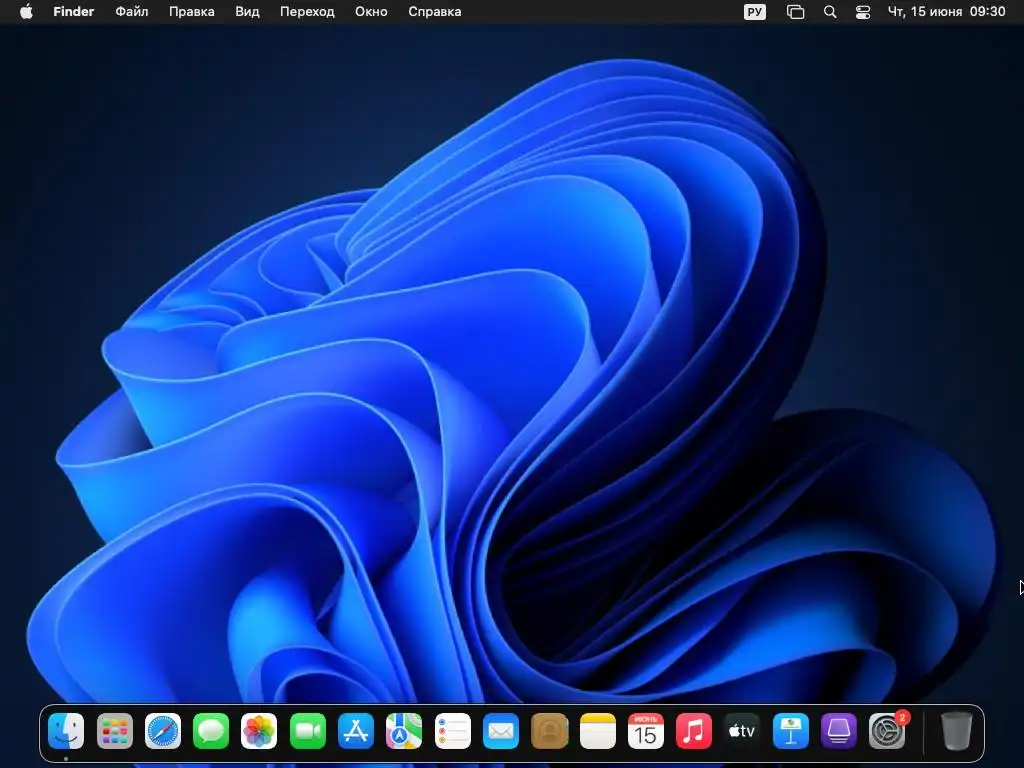Open Launchpad in the Dock
Viewport: 1024px width, 768px height.
(x=114, y=731)
